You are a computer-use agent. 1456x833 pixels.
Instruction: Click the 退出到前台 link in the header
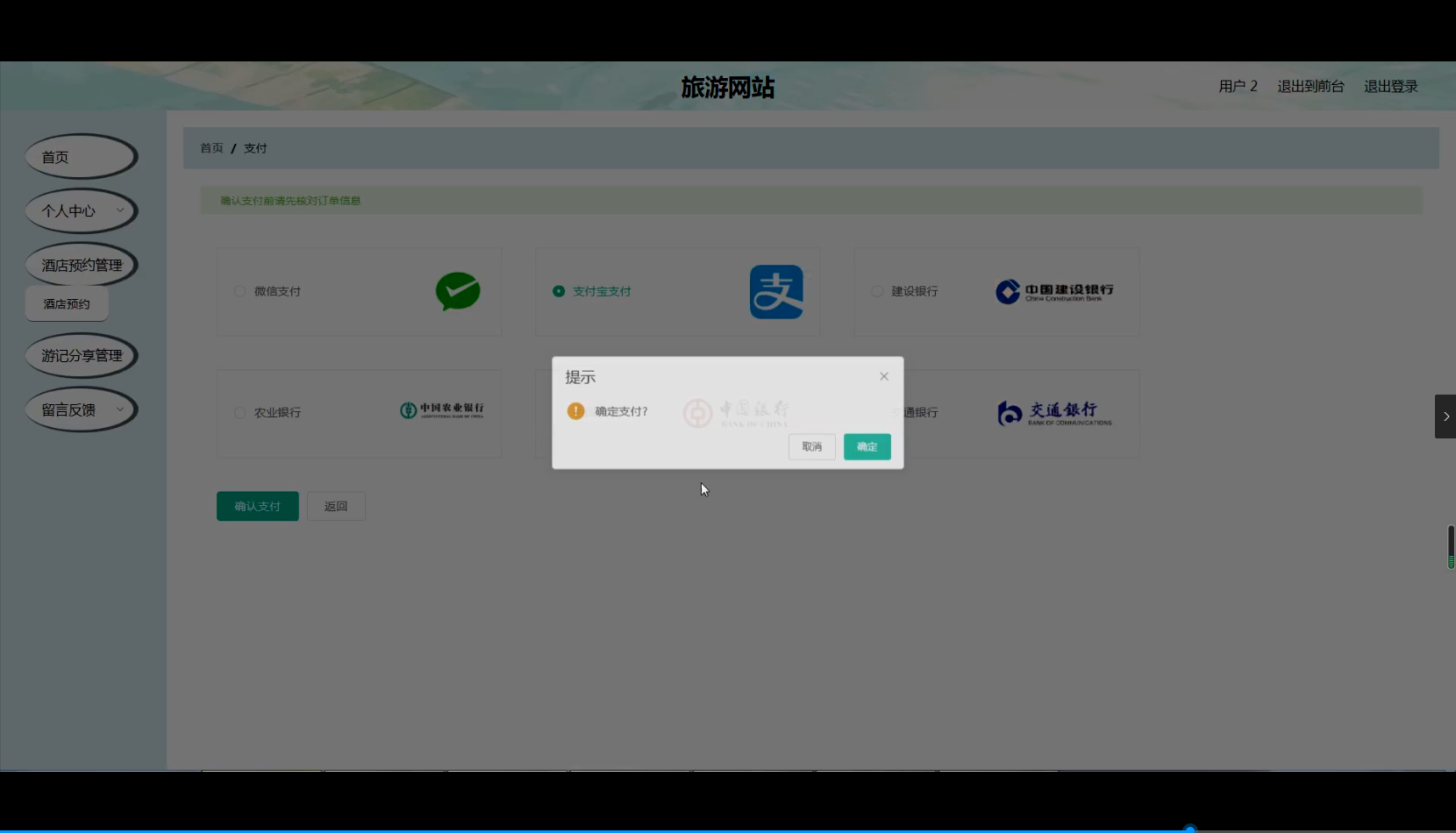[1310, 86]
